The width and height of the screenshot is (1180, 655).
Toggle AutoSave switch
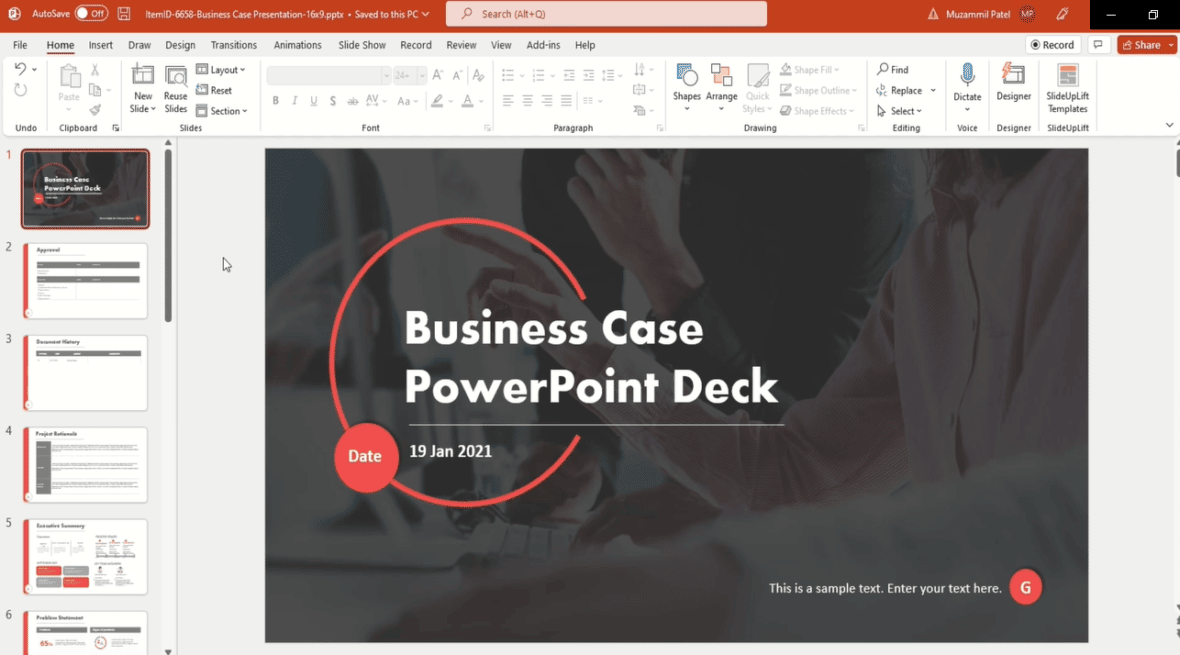pyautogui.click(x=91, y=14)
